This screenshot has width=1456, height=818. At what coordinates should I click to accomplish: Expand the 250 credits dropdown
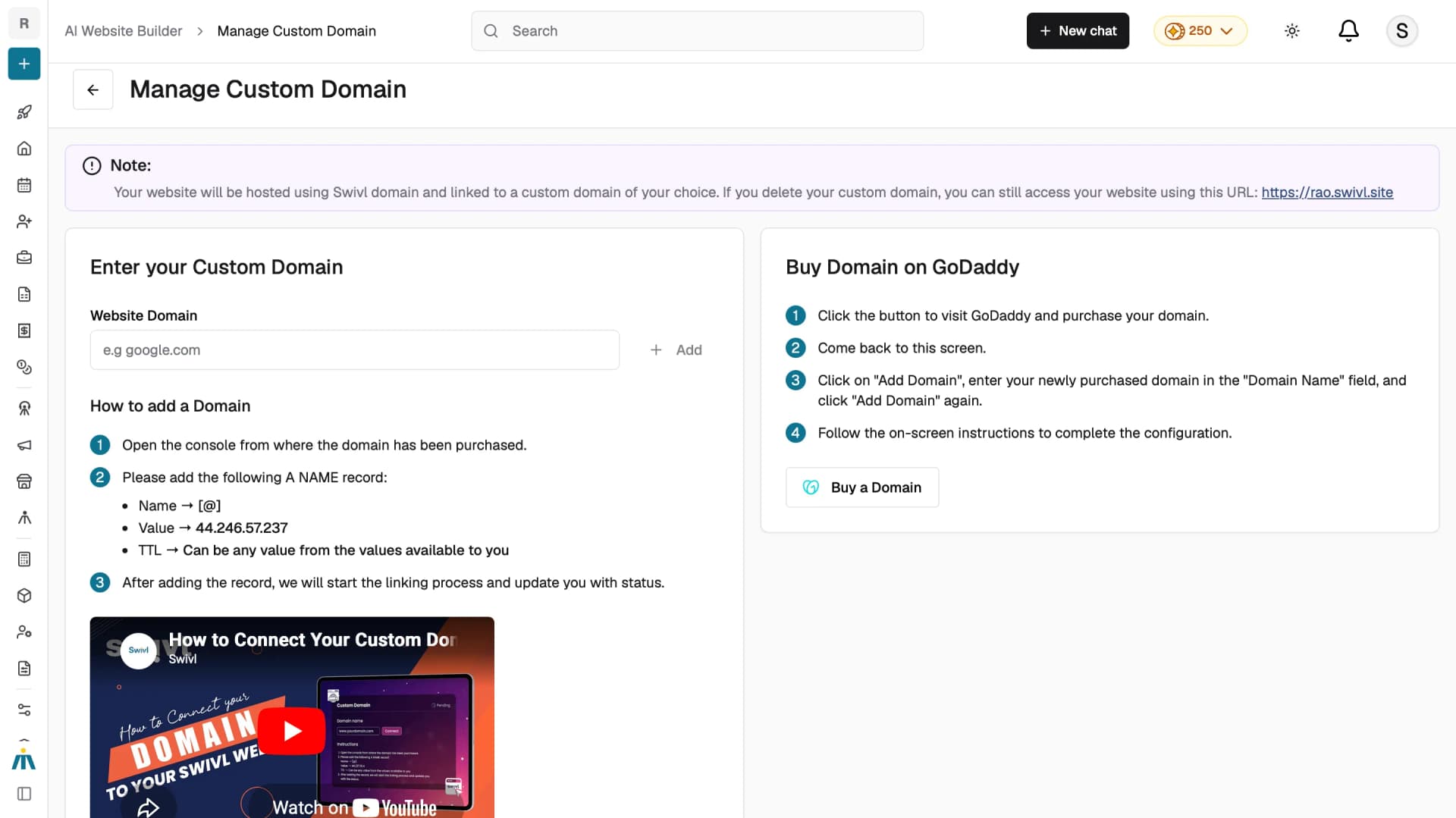coord(1200,31)
